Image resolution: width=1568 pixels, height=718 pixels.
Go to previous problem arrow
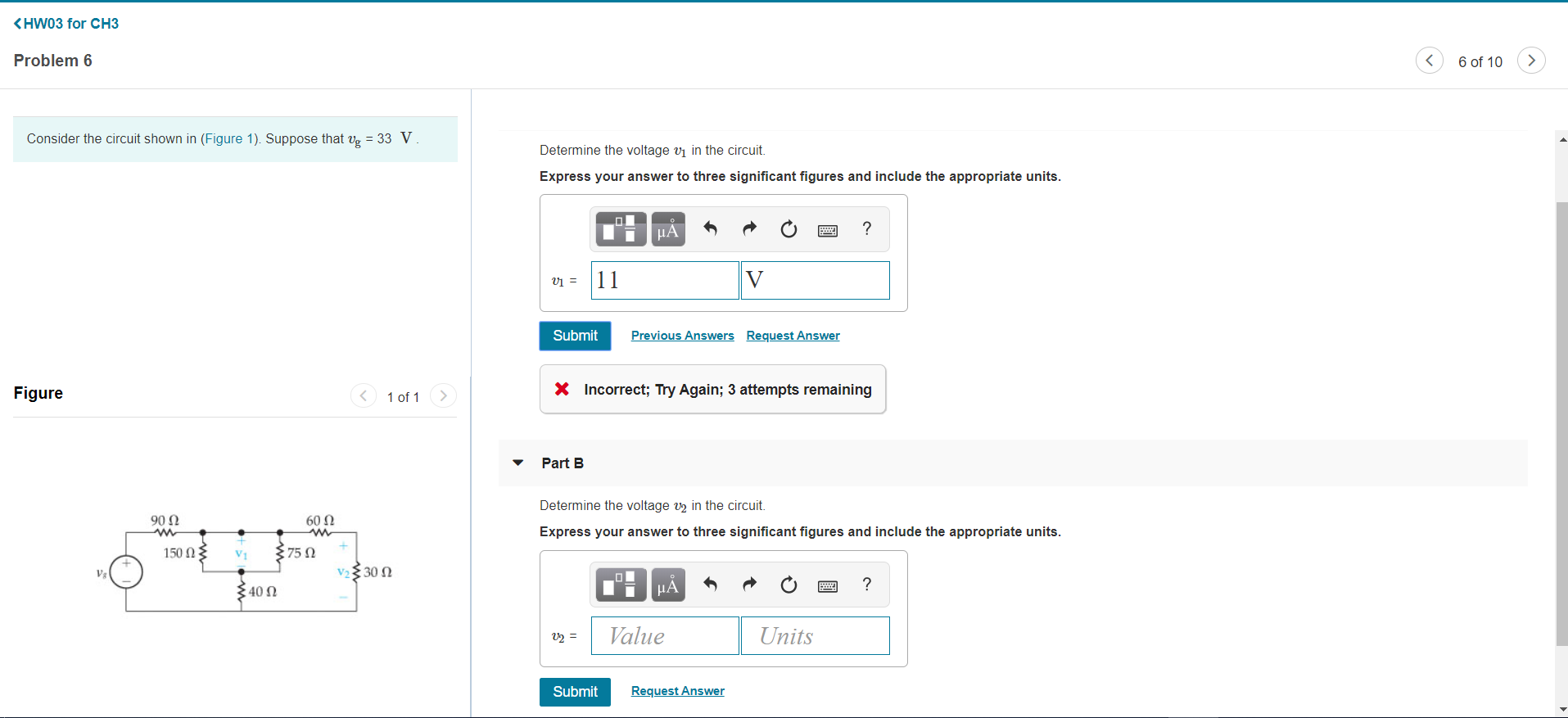[x=1430, y=61]
